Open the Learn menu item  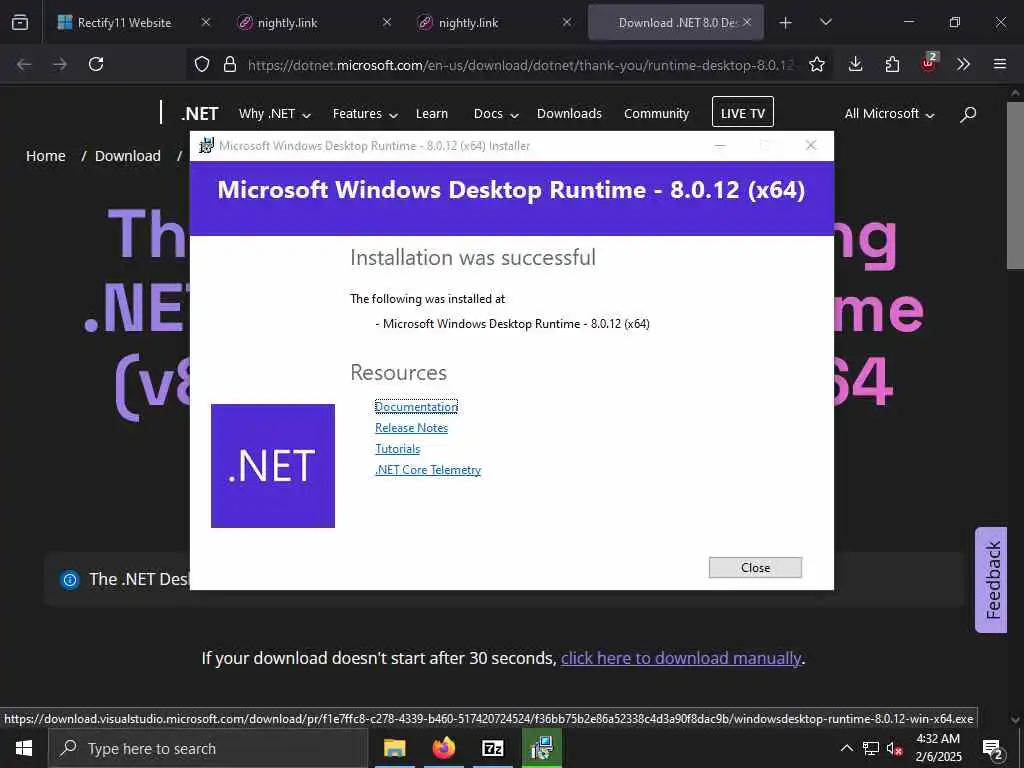coord(432,114)
